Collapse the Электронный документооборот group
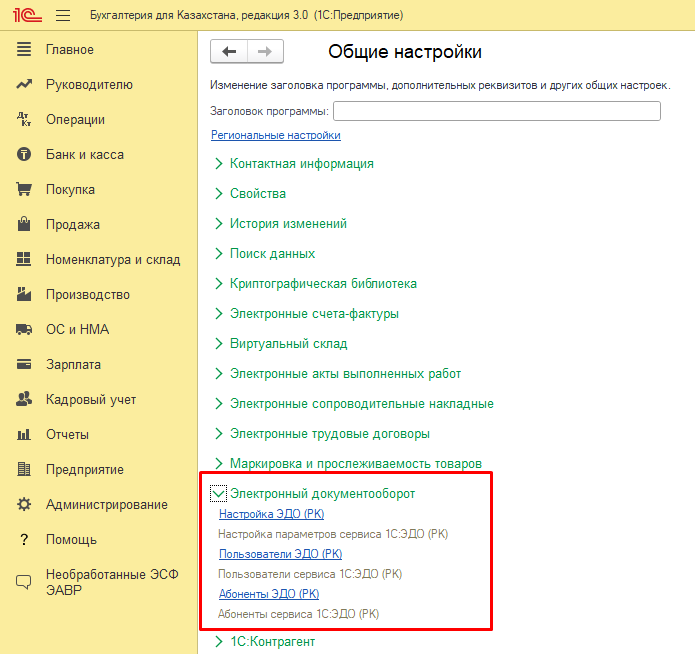 pos(218,493)
